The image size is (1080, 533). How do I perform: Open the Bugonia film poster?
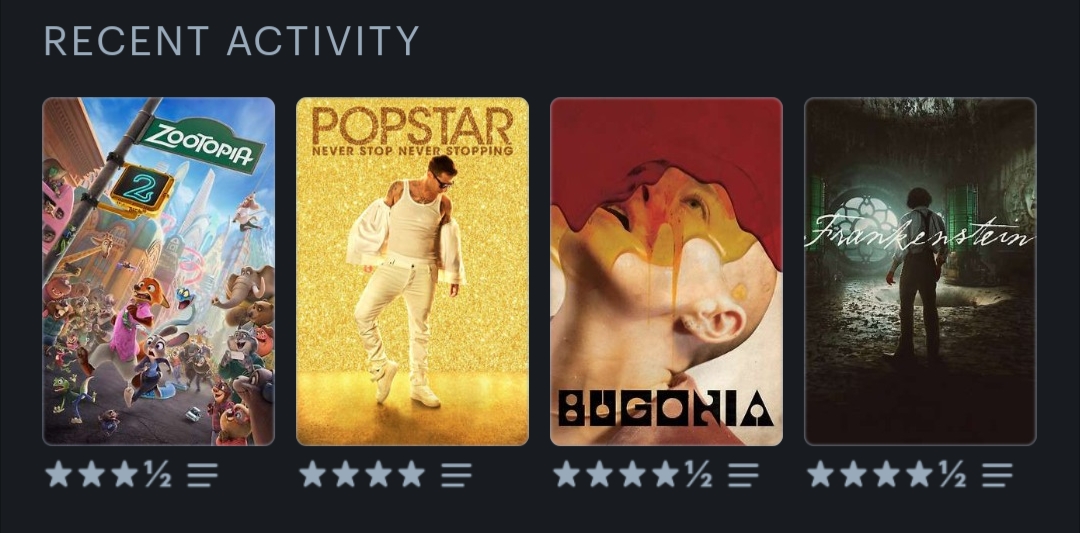(x=667, y=271)
